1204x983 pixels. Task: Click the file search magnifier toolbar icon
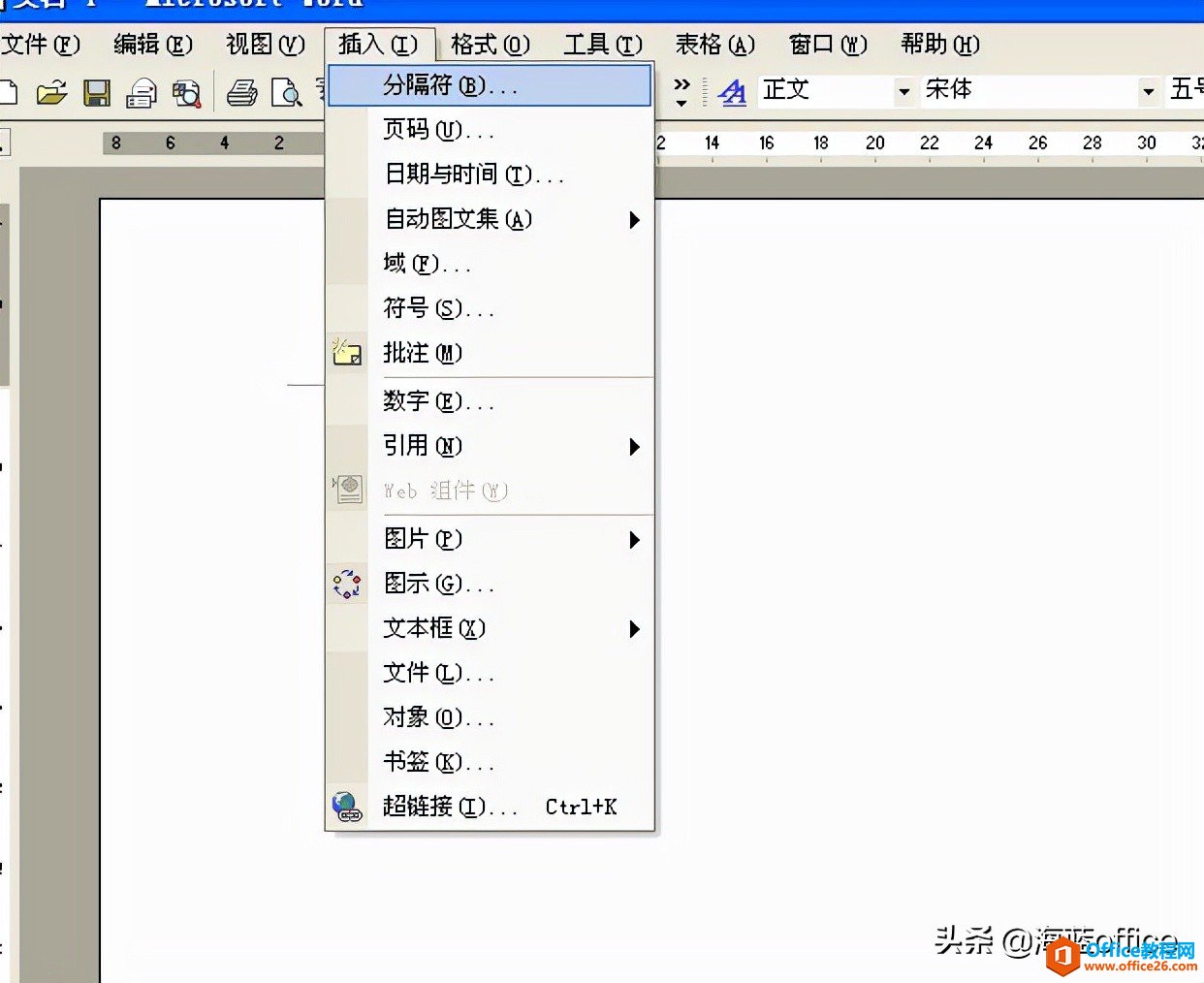(186, 93)
